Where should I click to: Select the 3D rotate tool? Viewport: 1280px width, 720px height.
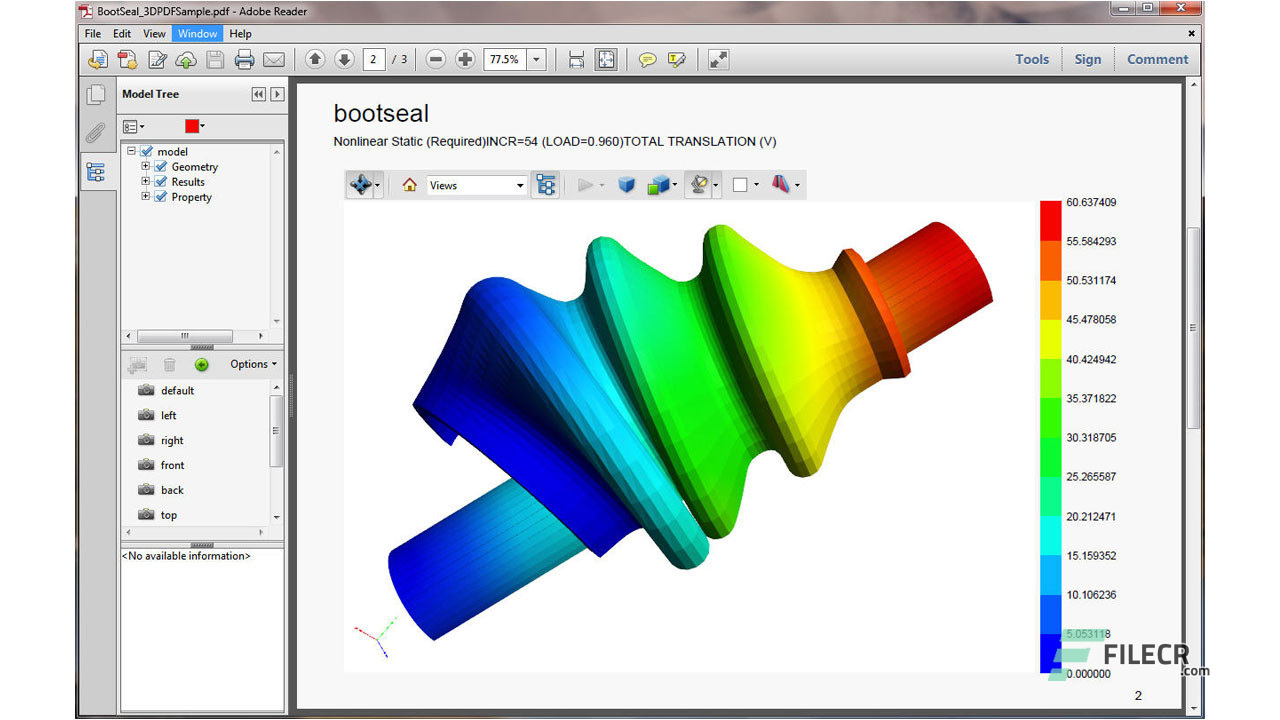coord(361,185)
